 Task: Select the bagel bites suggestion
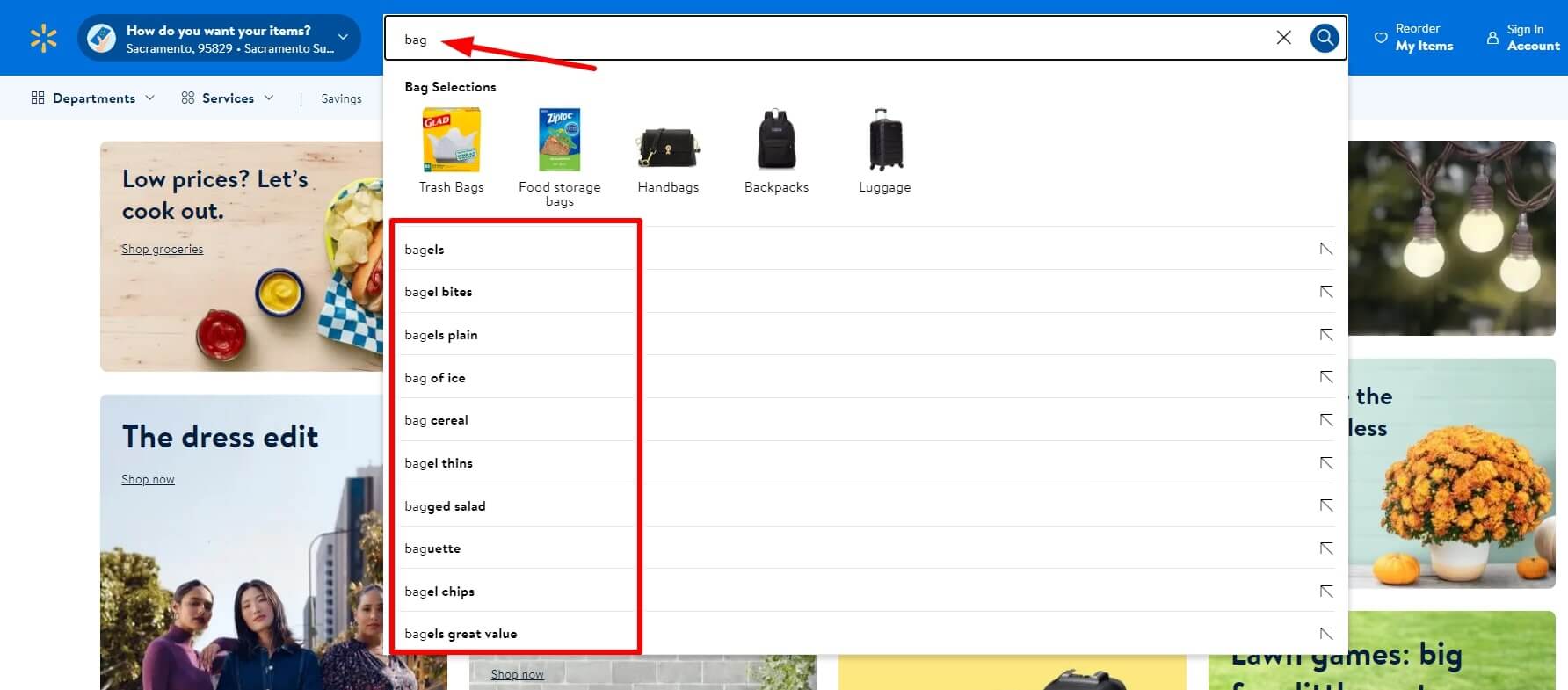coord(439,292)
